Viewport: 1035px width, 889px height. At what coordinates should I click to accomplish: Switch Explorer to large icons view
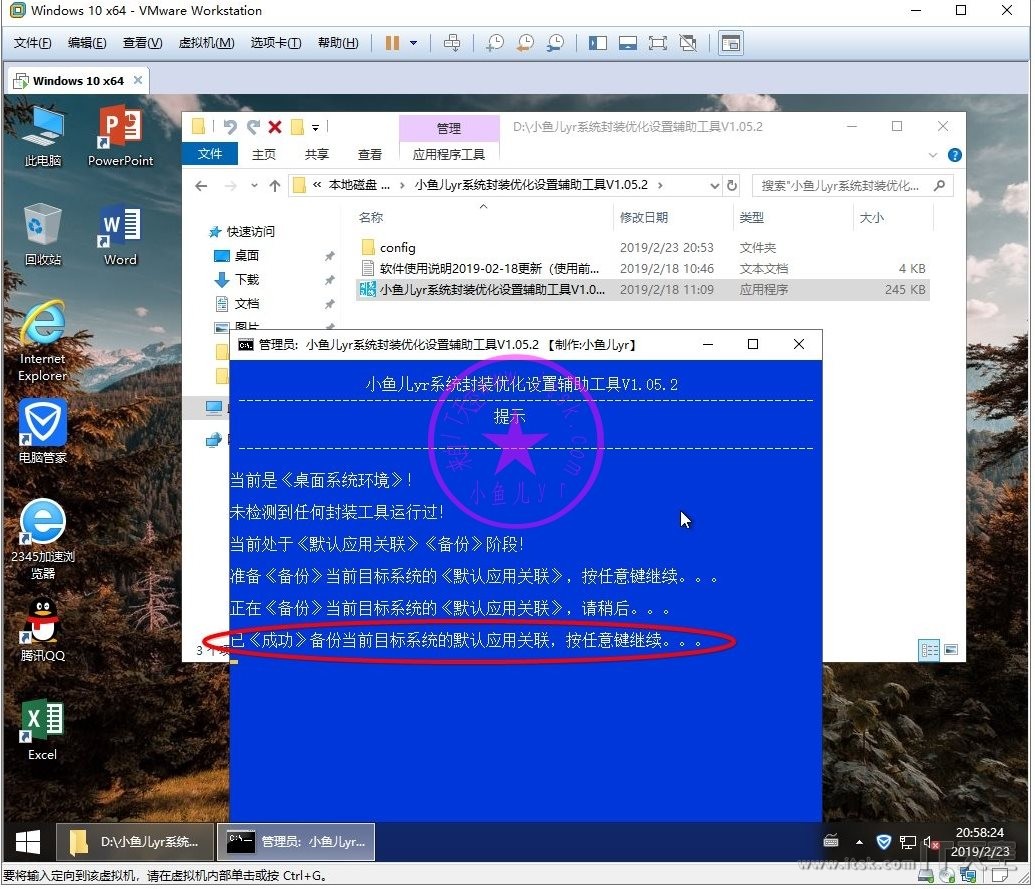coord(951,650)
